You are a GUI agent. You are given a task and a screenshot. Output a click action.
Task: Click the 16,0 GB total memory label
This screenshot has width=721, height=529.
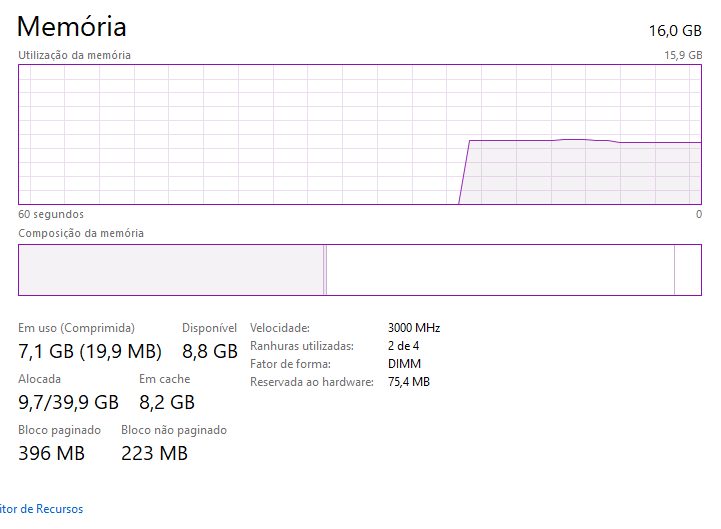pyautogui.click(x=675, y=30)
